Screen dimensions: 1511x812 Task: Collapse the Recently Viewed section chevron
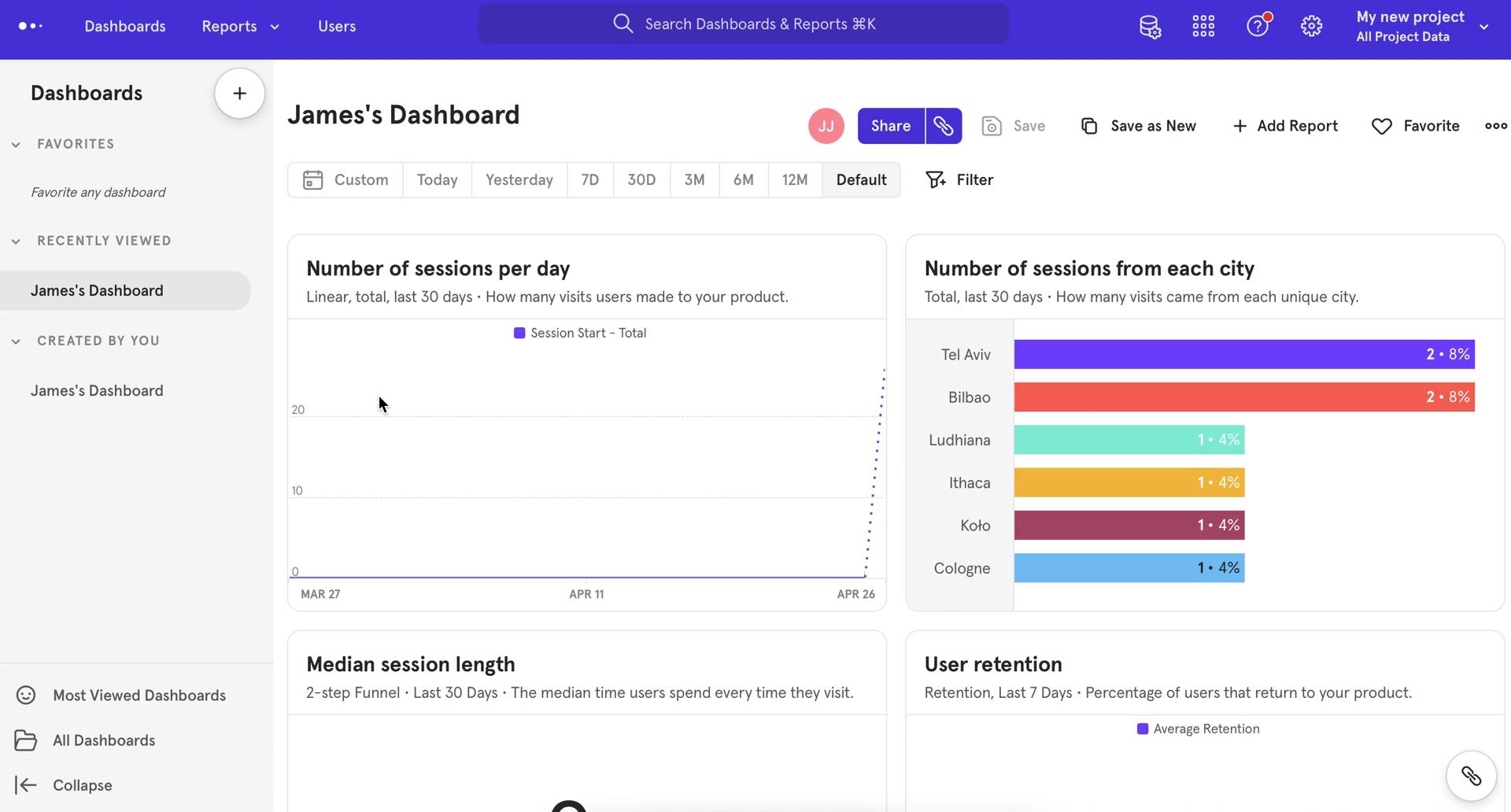pyautogui.click(x=16, y=242)
